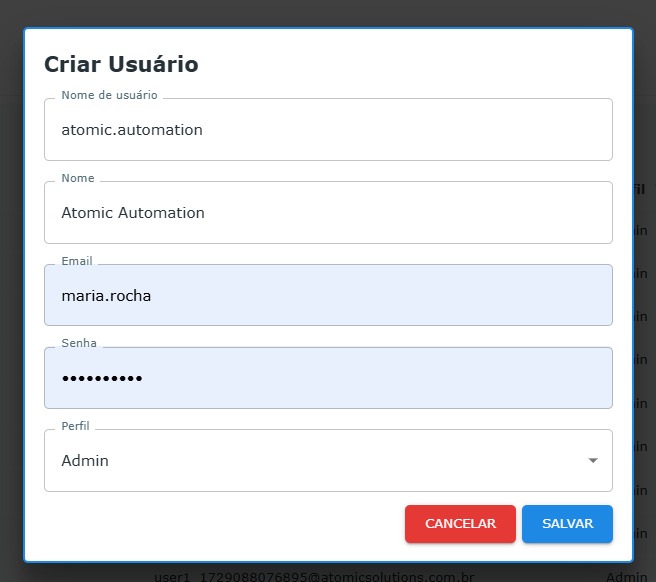Place cursor in atomic.automation text

132,130
